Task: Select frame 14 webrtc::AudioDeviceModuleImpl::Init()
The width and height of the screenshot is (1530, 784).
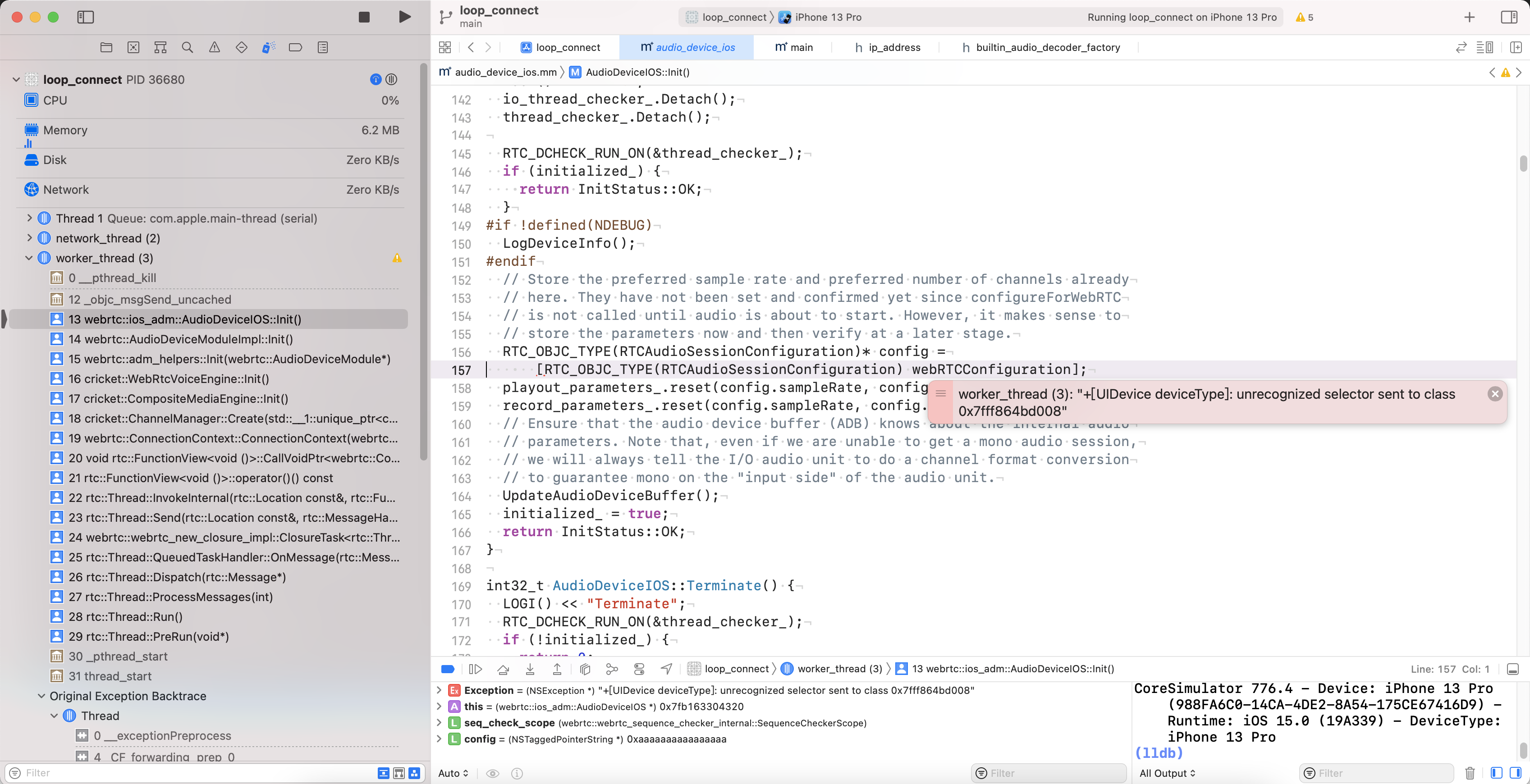Action: 189,339
